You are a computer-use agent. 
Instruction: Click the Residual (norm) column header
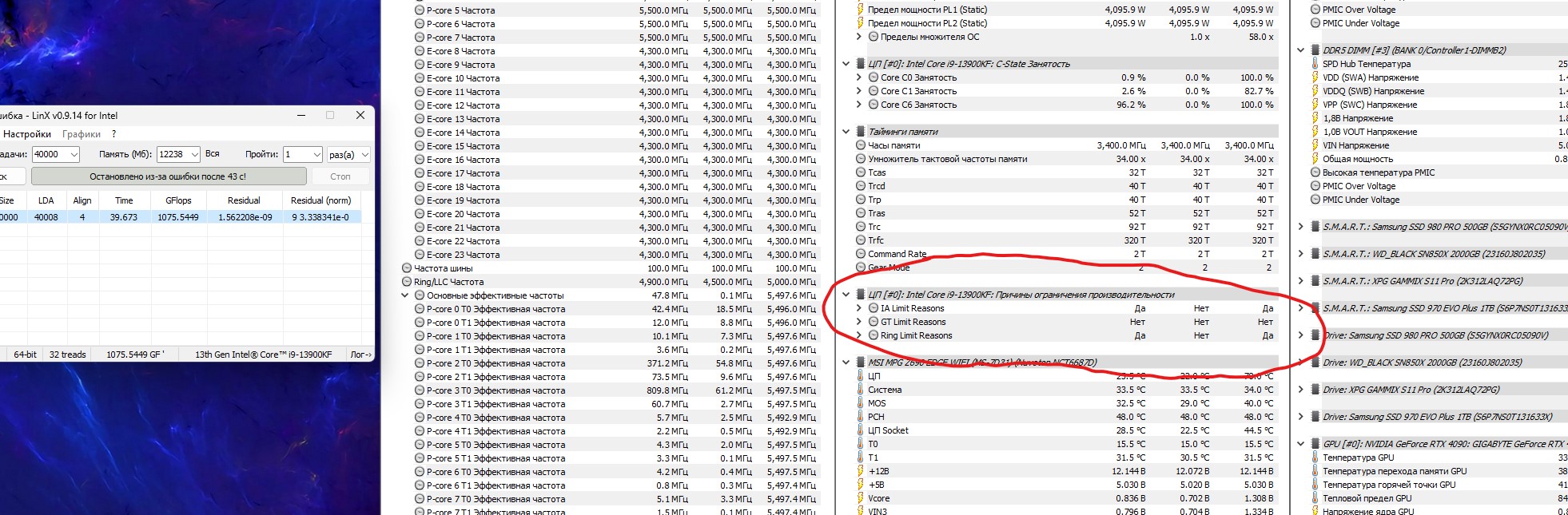pos(320,200)
